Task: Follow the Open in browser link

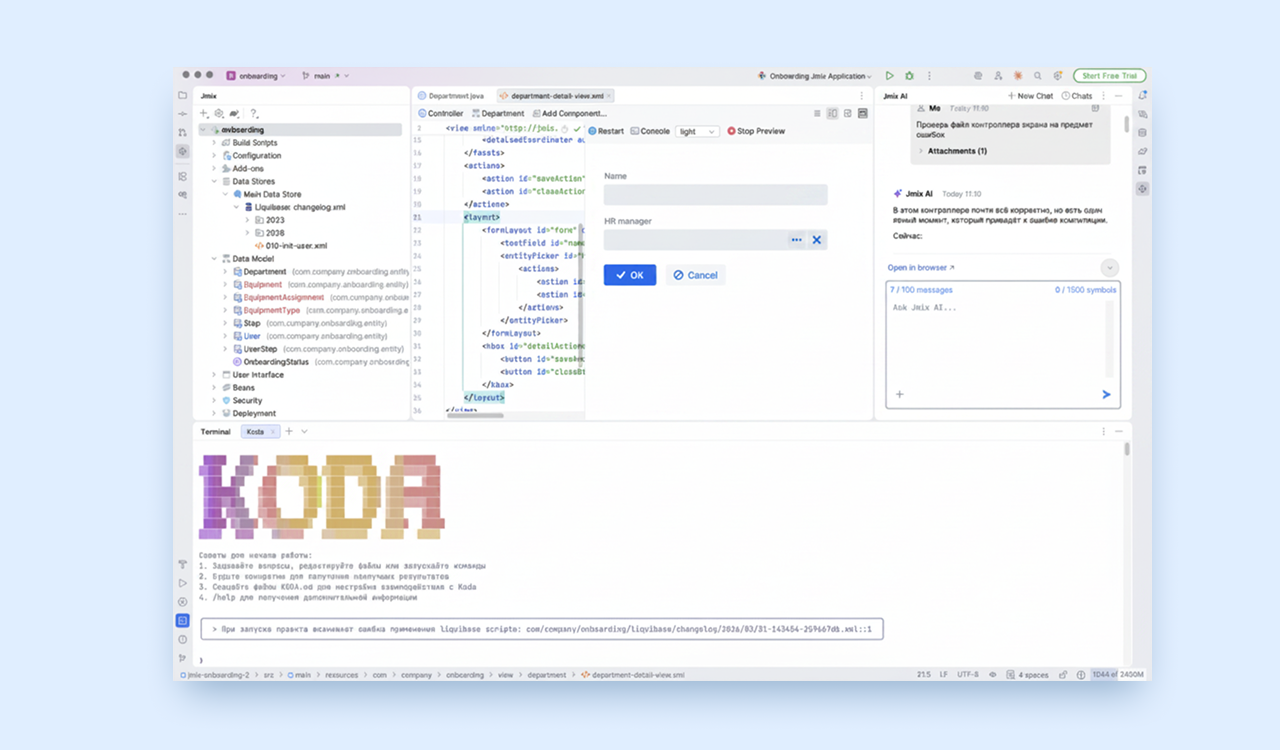Action: (921, 268)
